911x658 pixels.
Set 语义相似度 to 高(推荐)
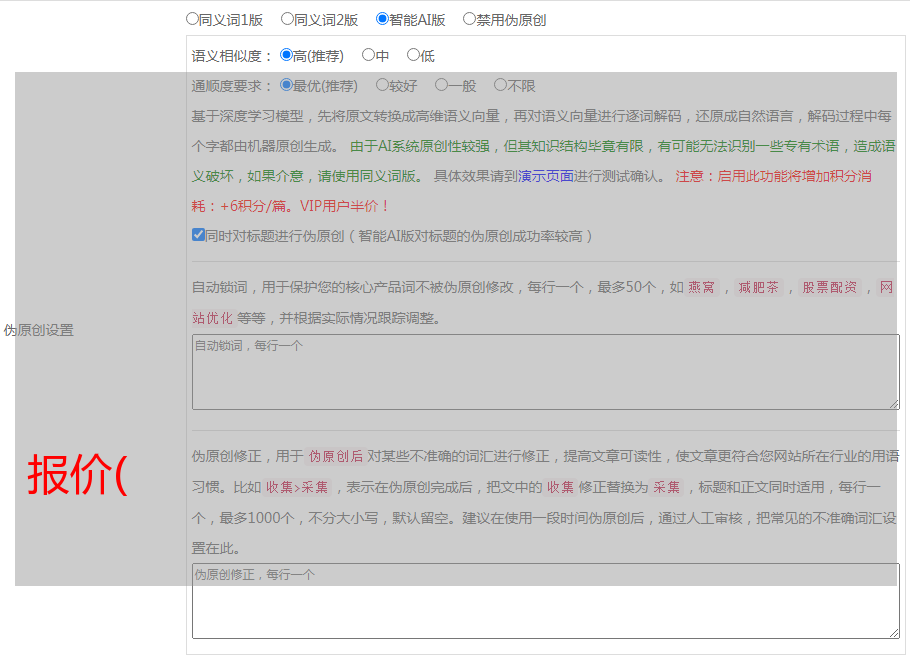[x=287, y=55]
